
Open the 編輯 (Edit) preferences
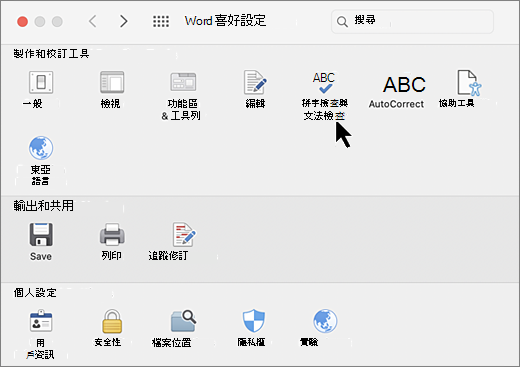[x=255, y=82]
